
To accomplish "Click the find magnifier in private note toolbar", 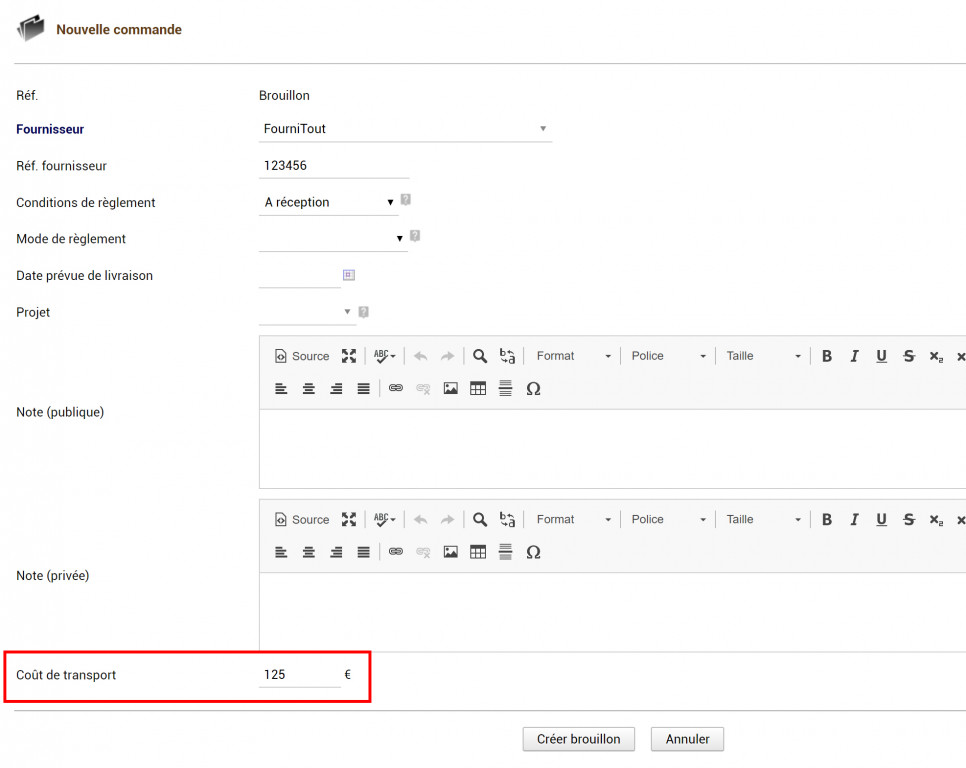I will pos(480,520).
